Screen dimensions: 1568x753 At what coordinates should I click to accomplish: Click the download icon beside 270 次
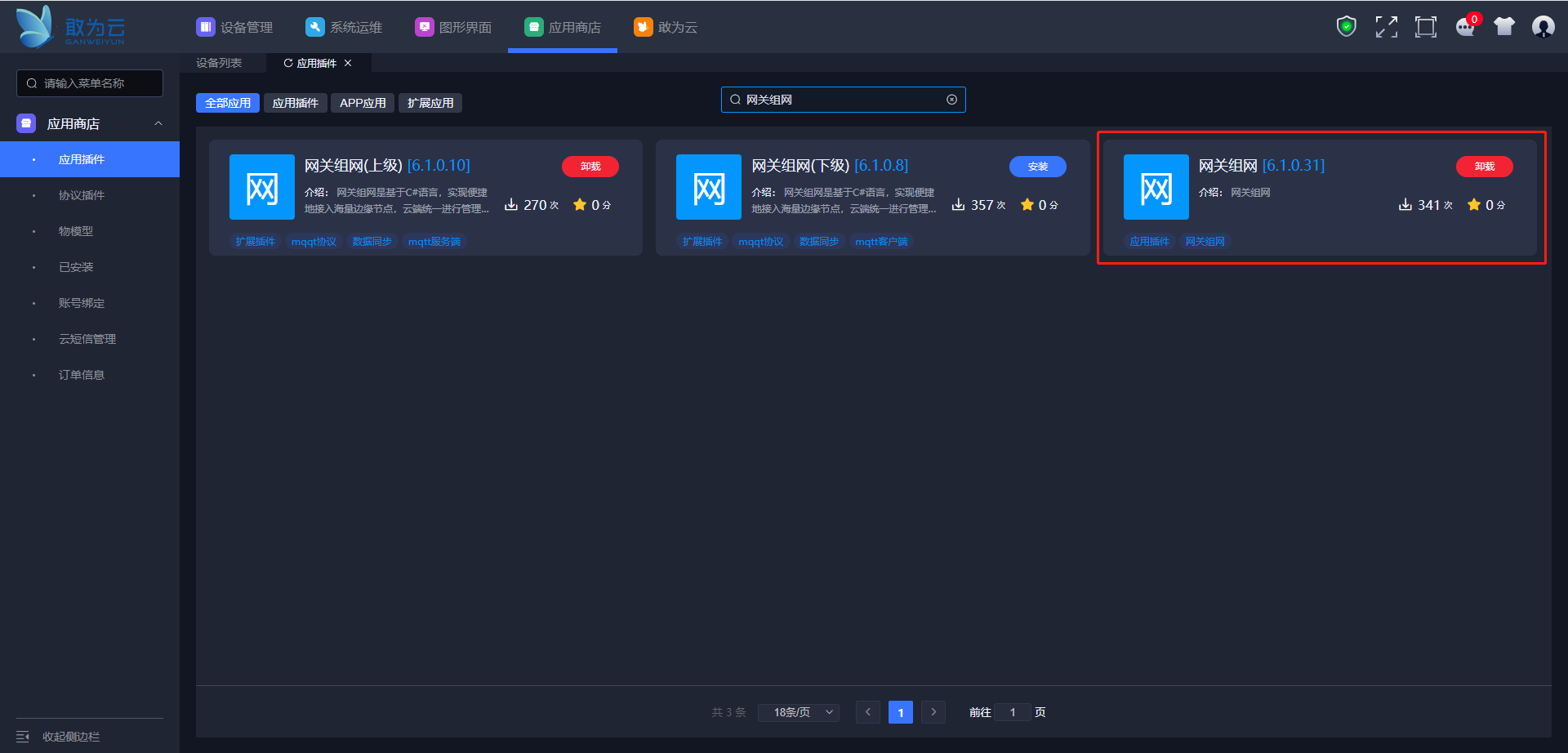[511, 204]
